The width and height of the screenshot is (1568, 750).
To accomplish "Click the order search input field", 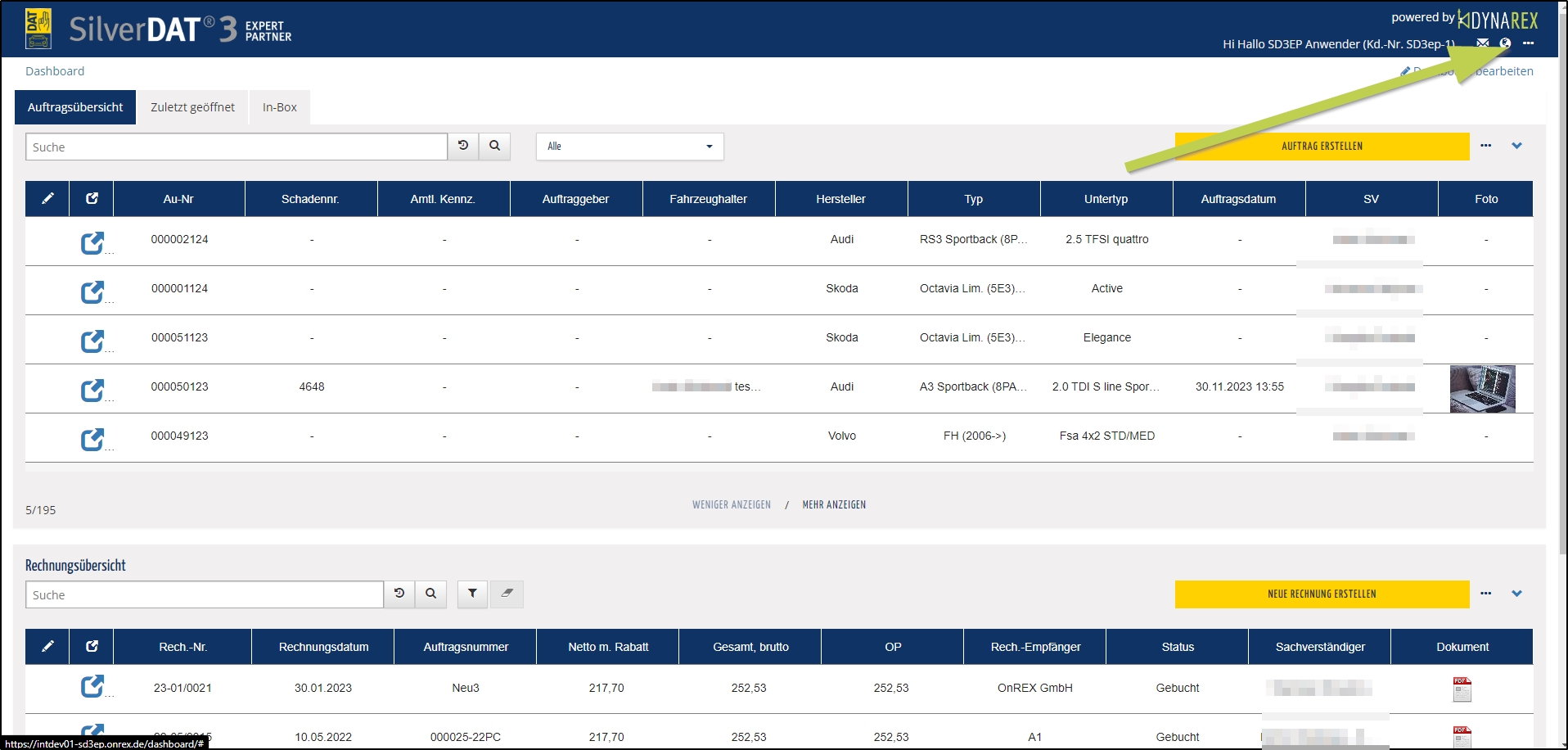I will coord(236,147).
